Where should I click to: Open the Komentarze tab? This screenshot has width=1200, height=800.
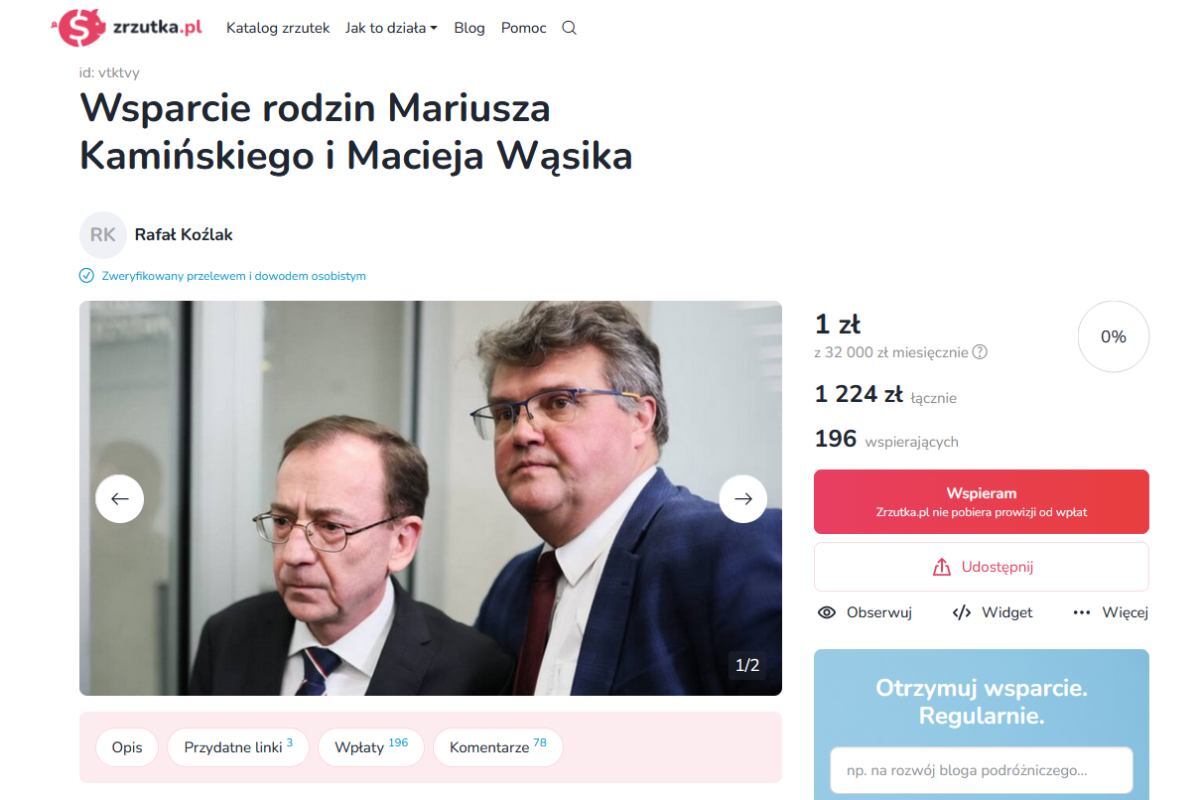coord(498,747)
